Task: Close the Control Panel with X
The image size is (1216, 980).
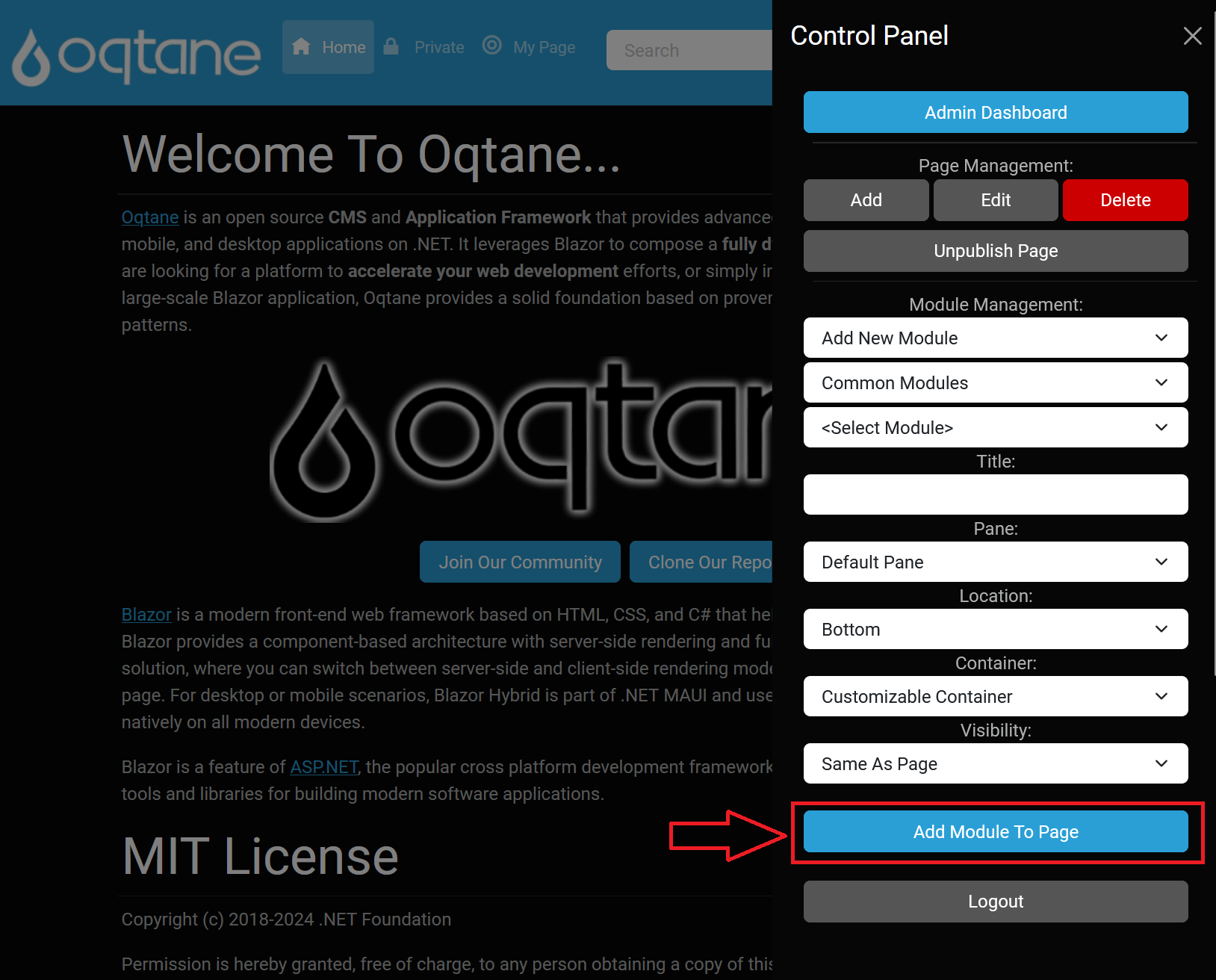Action: [1193, 36]
